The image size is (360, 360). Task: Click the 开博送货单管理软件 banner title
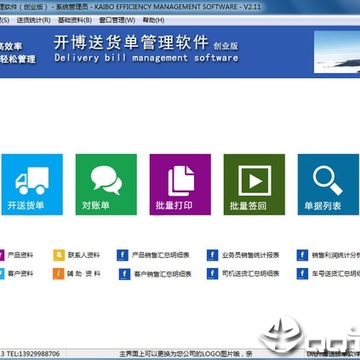click(131, 43)
